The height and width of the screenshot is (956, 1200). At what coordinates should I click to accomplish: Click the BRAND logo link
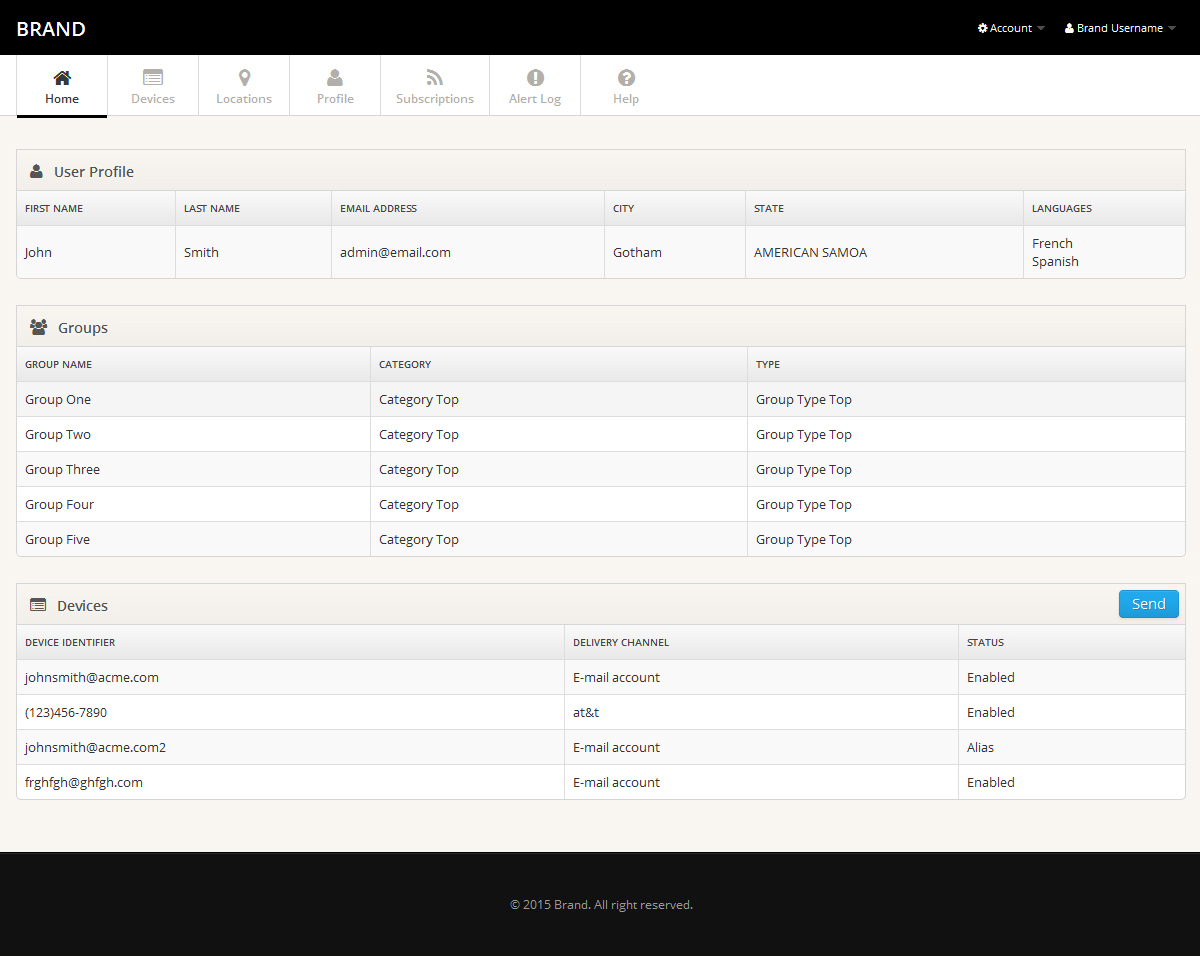tap(51, 28)
